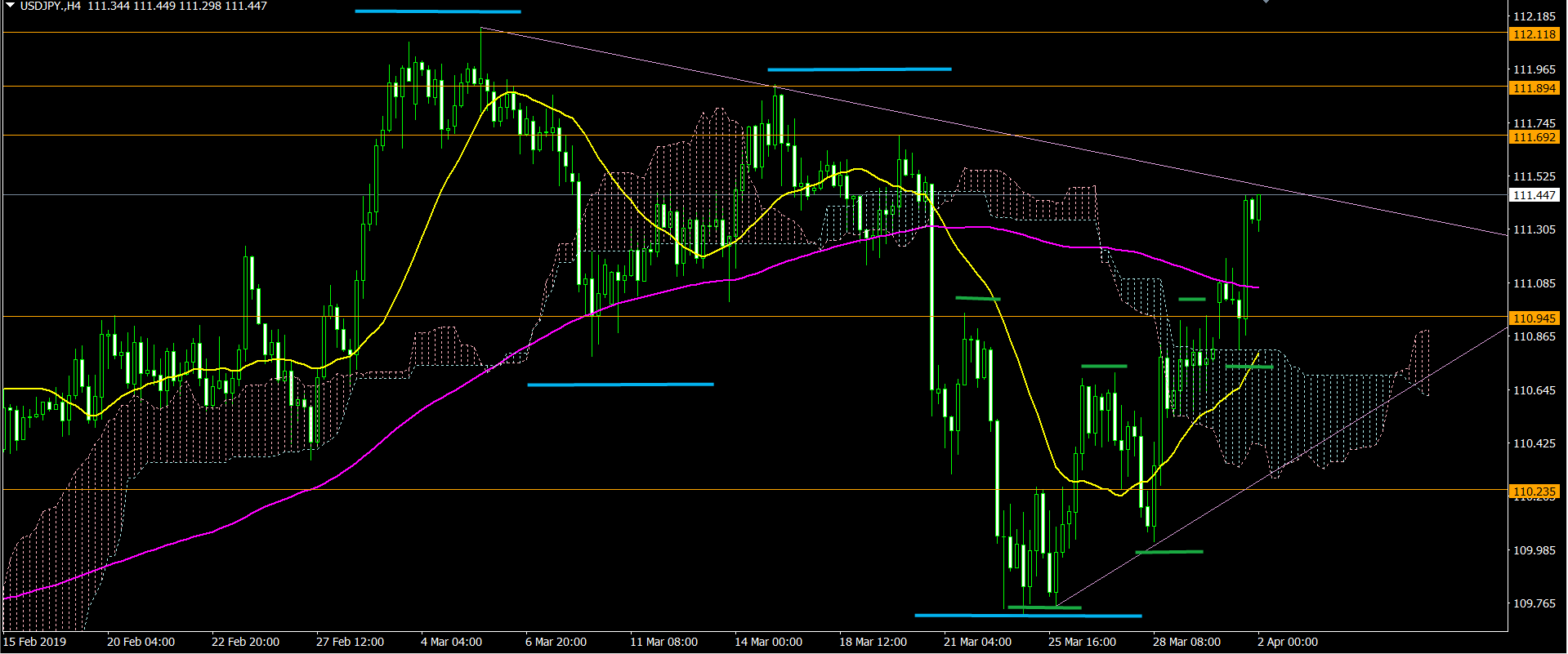Open the dropdown triangle beside USDJPY.,H4
Image resolution: width=1568 pixels, height=654 pixels.
(x=11, y=6)
